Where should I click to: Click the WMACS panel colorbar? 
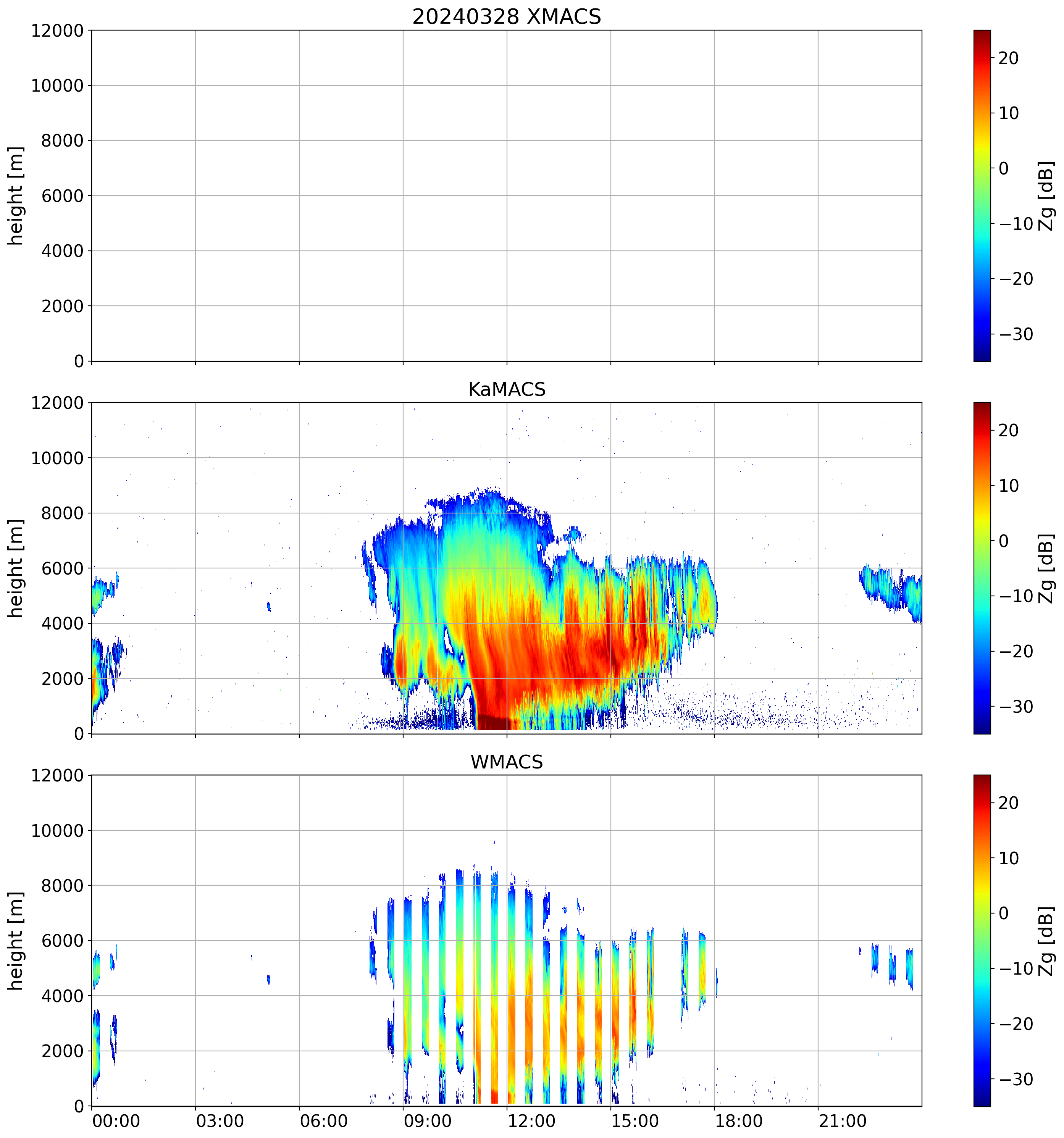982,941
